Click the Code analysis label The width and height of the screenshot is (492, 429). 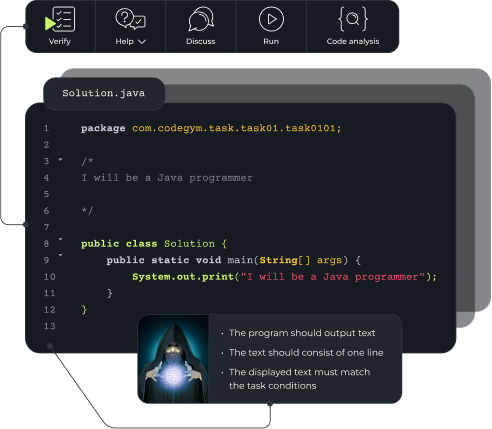point(353,41)
